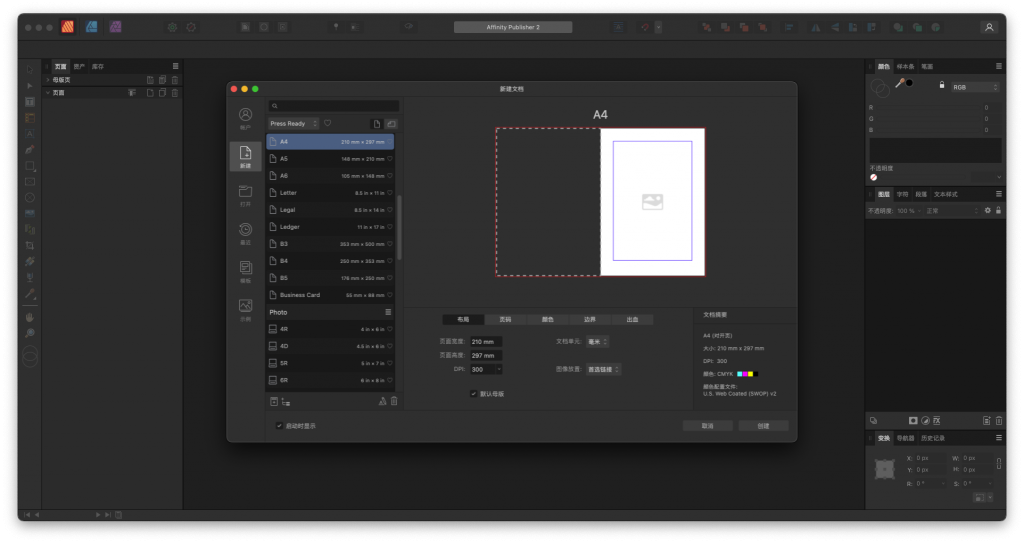Expand the 母版页 master pages section
Image resolution: width=1024 pixels, height=543 pixels.
(48, 80)
